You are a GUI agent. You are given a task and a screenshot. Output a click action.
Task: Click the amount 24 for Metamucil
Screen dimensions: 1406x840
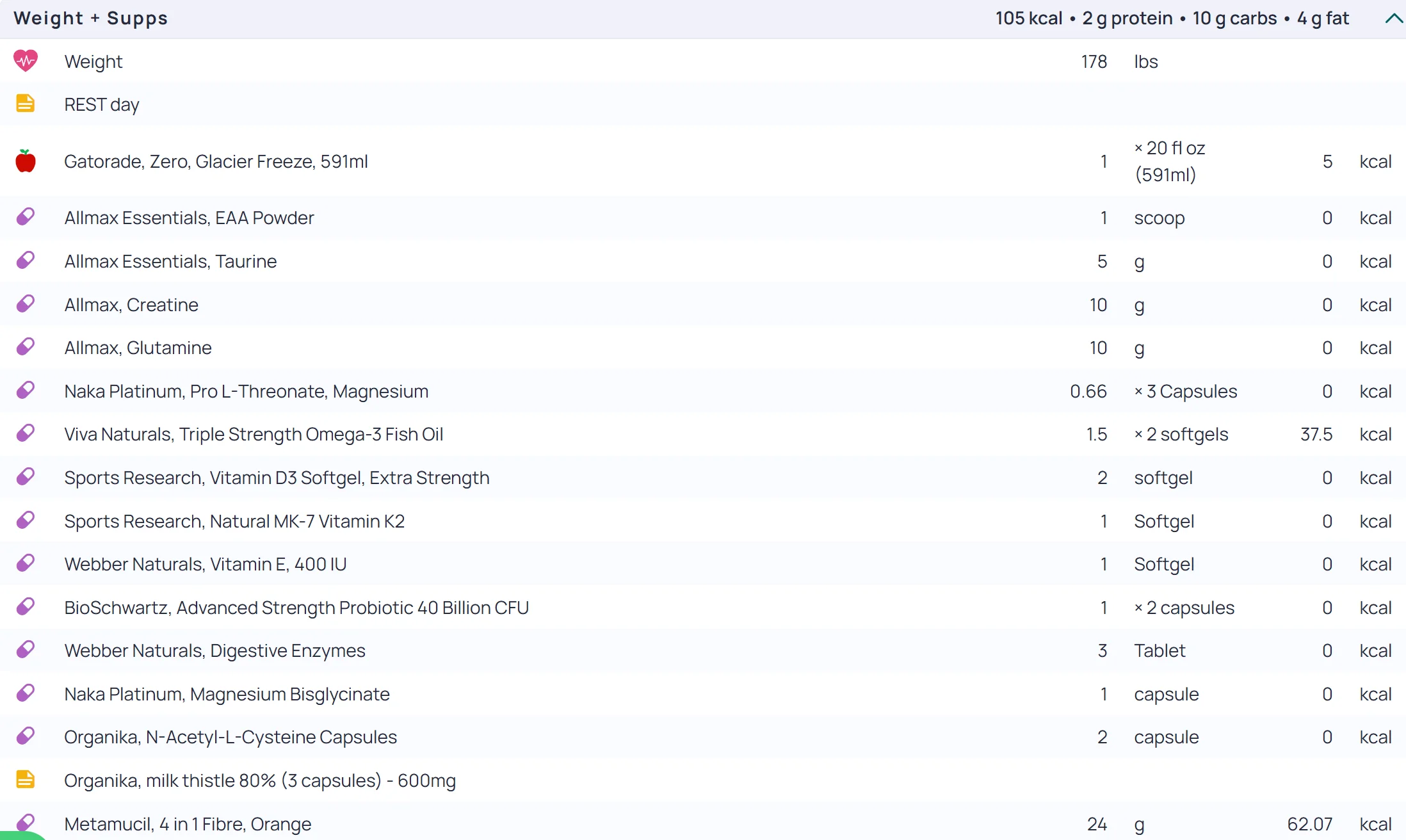[1097, 824]
